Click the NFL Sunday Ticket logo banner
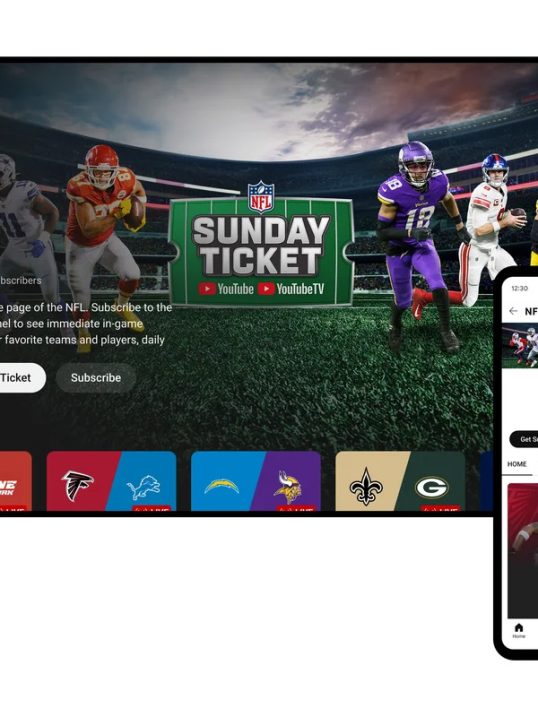Screen dimensions: 538x717 [261, 245]
